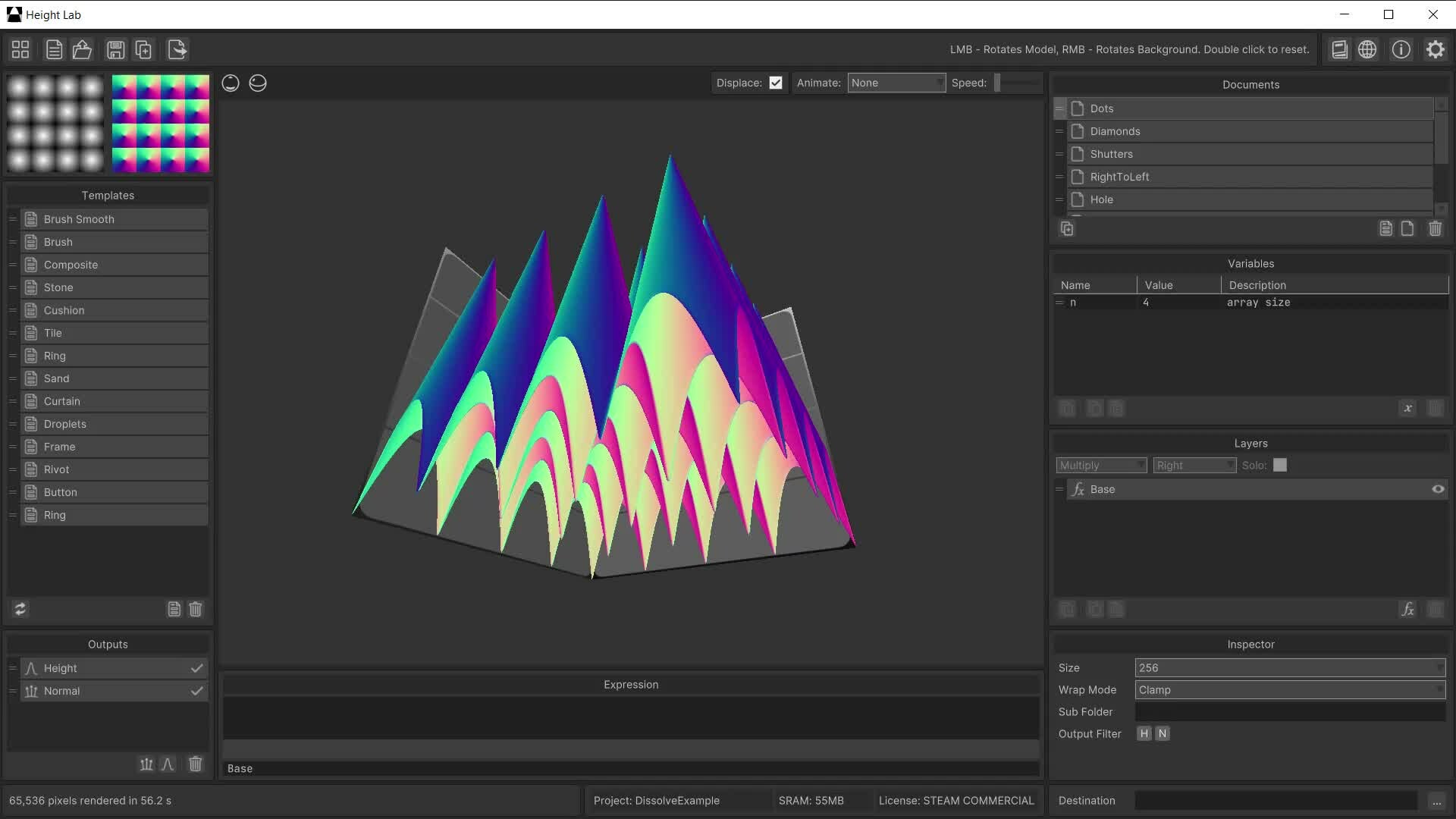Click the H output filter button
The height and width of the screenshot is (819, 1456).
1144,733
